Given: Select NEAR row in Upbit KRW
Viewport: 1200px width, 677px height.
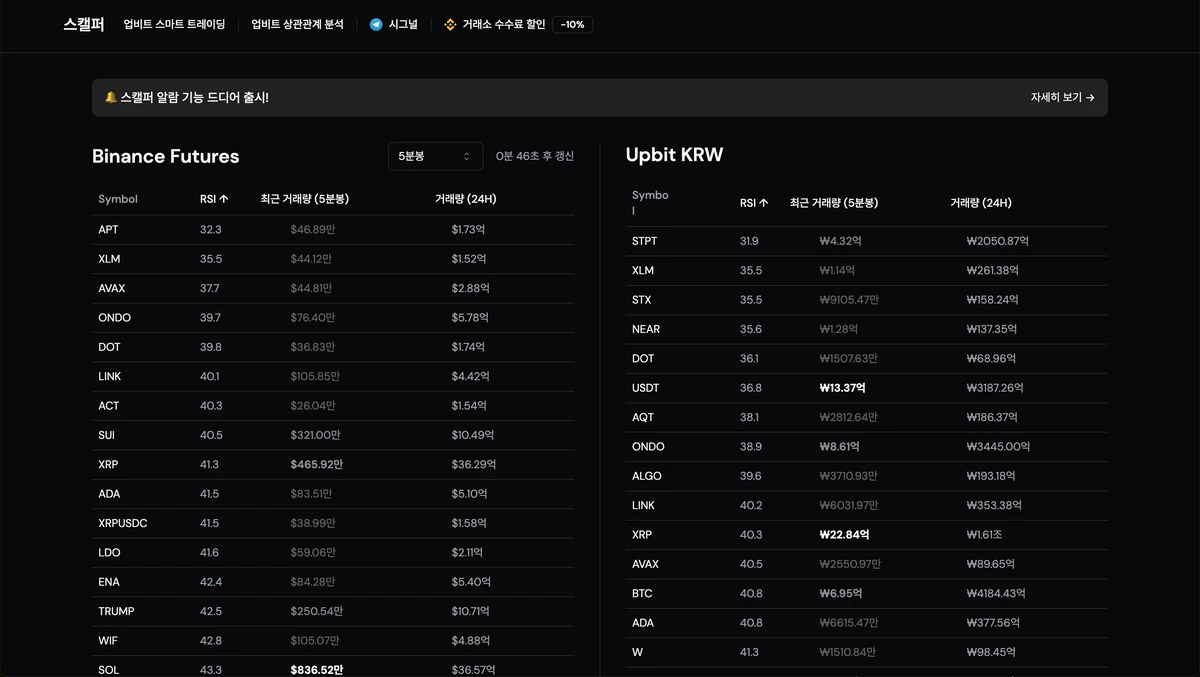Looking at the screenshot, I should click(x=867, y=329).
